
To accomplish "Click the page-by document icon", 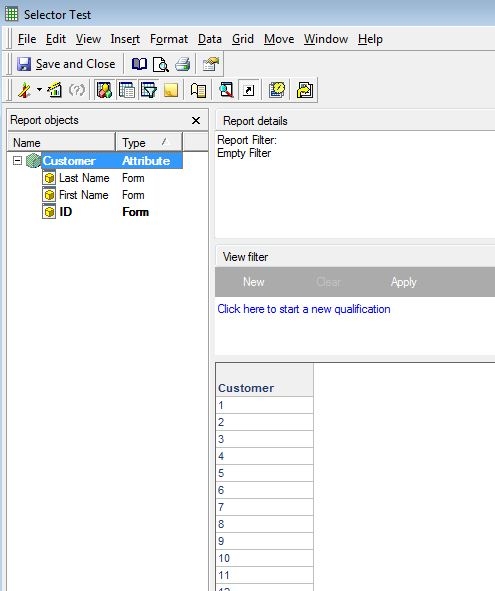I will 198,90.
